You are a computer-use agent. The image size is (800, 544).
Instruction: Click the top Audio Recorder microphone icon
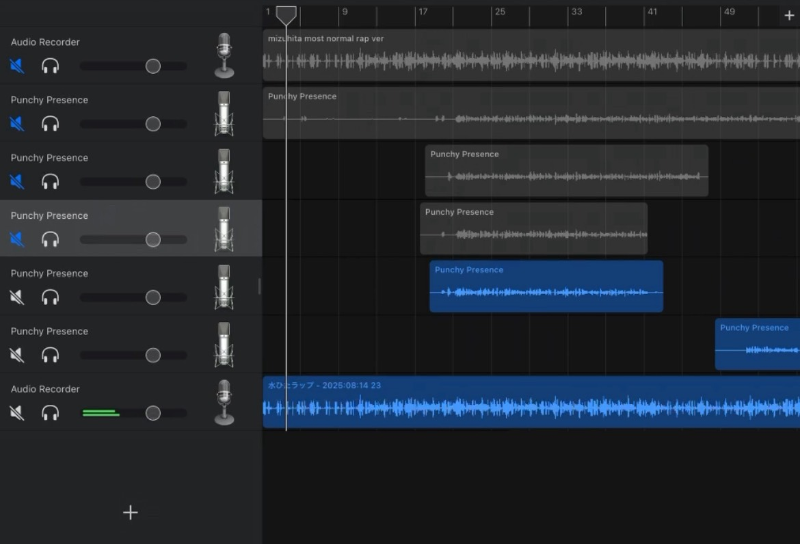(224, 55)
